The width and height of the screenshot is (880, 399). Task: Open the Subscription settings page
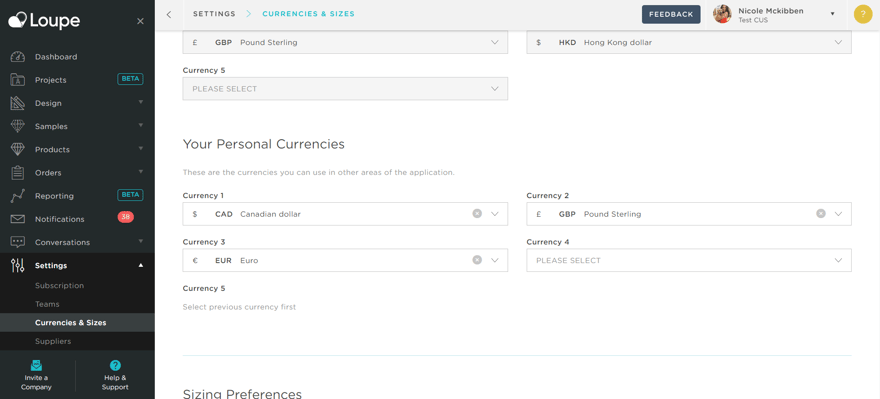tap(59, 286)
